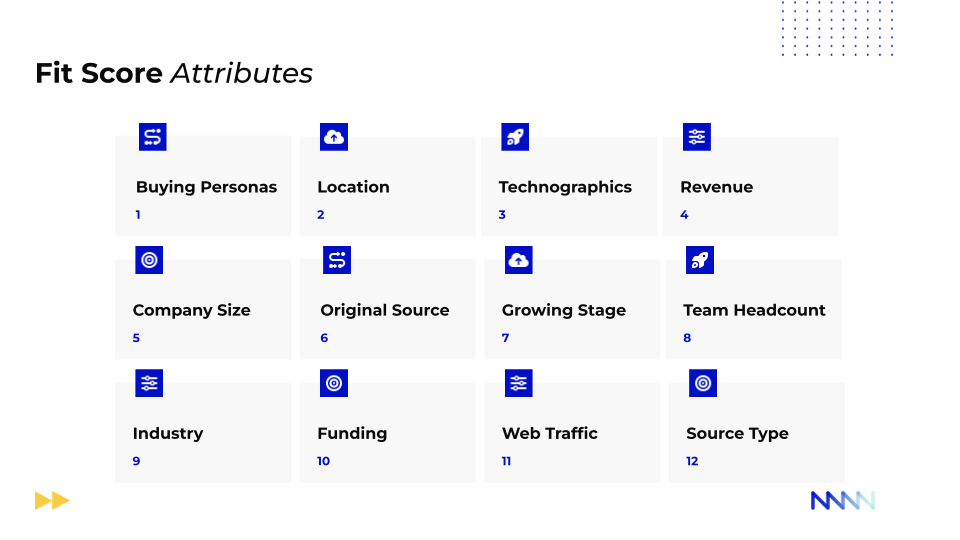Click the target icon above Company Size
This screenshot has width=960, height=540.
click(149, 260)
